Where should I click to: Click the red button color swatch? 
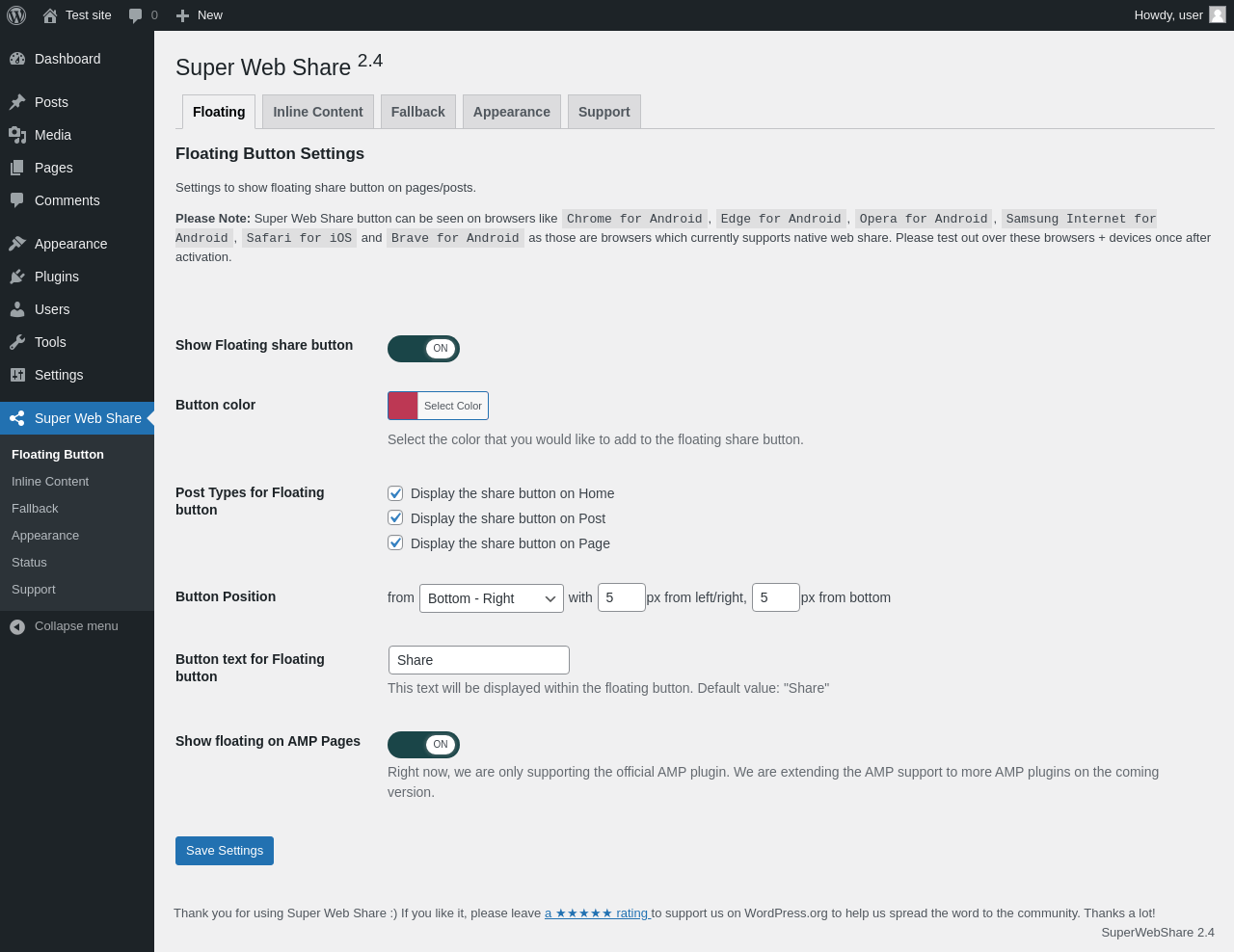tap(403, 406)
